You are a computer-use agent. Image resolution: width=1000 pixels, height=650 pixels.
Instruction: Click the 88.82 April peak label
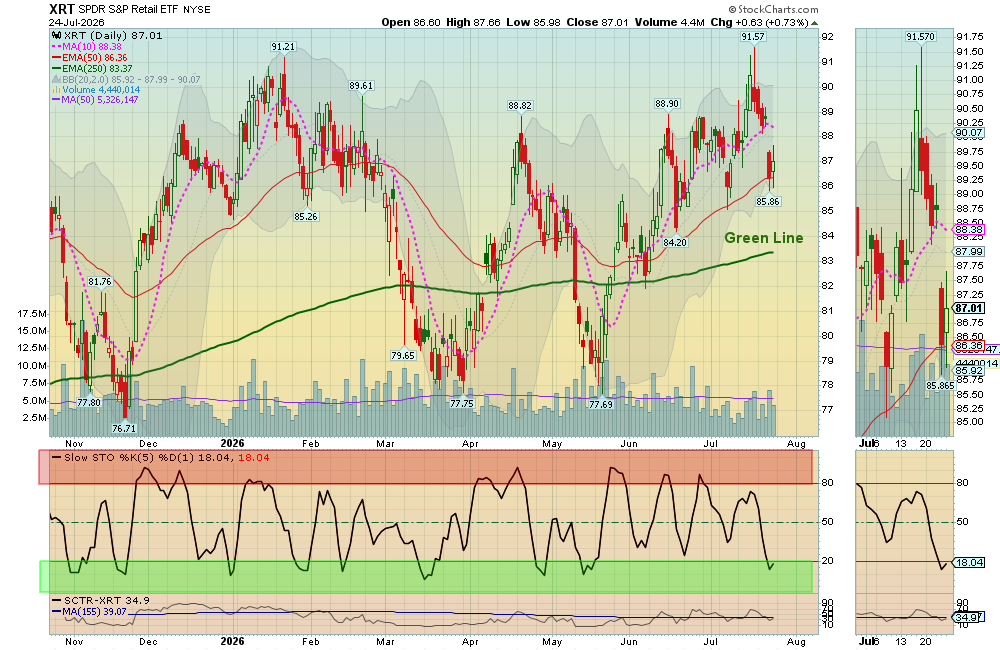[520, 106]
